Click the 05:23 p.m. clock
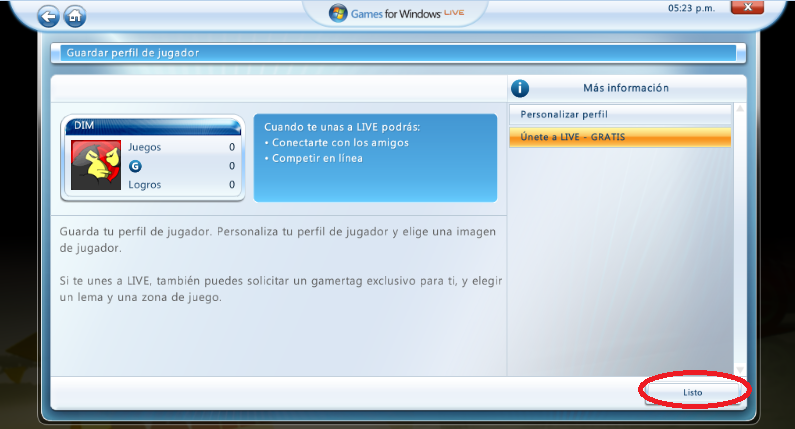795x429 pixels. (691, 8)
